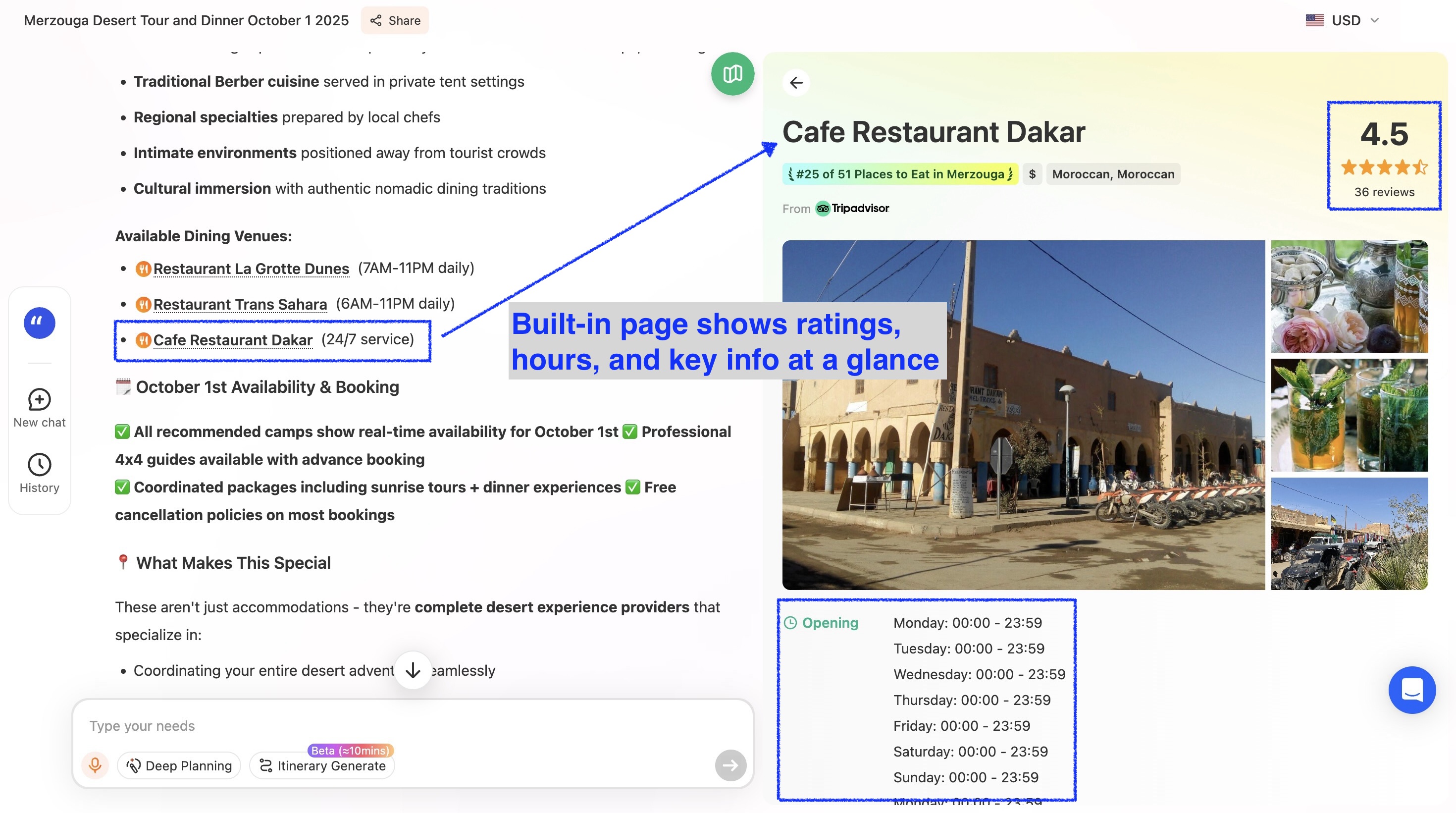The width and height of the screenshot is (1456, 813).
Task: Open the green map view button
Action: (732, 73)
